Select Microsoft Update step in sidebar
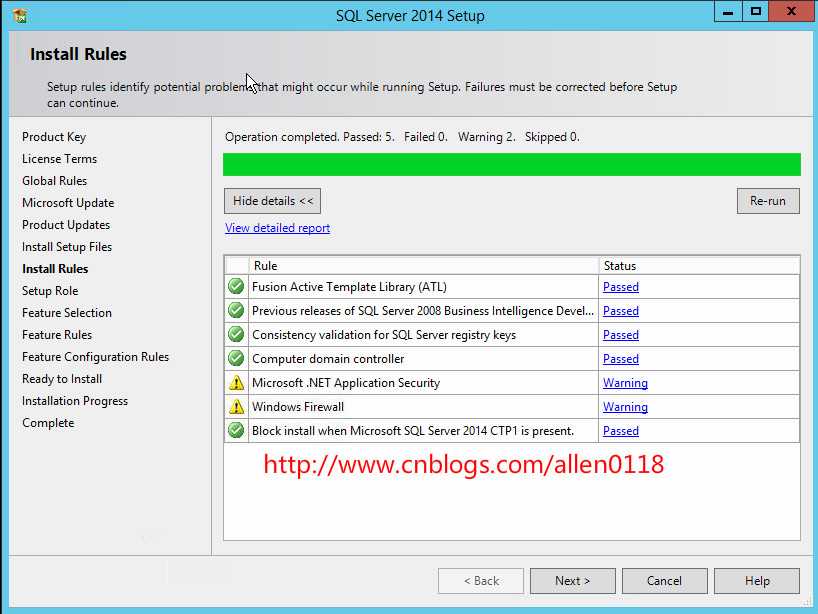The width and height of the screenshot is (818, 614). [68, 203]
